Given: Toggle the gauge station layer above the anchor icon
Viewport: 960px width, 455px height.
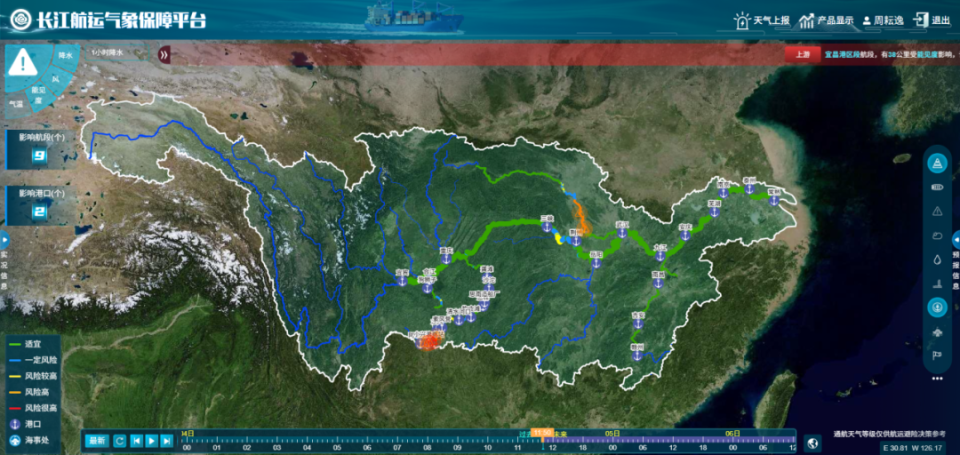Looking at the screenshot, I should pyautogui.click(x=937, y=284).
